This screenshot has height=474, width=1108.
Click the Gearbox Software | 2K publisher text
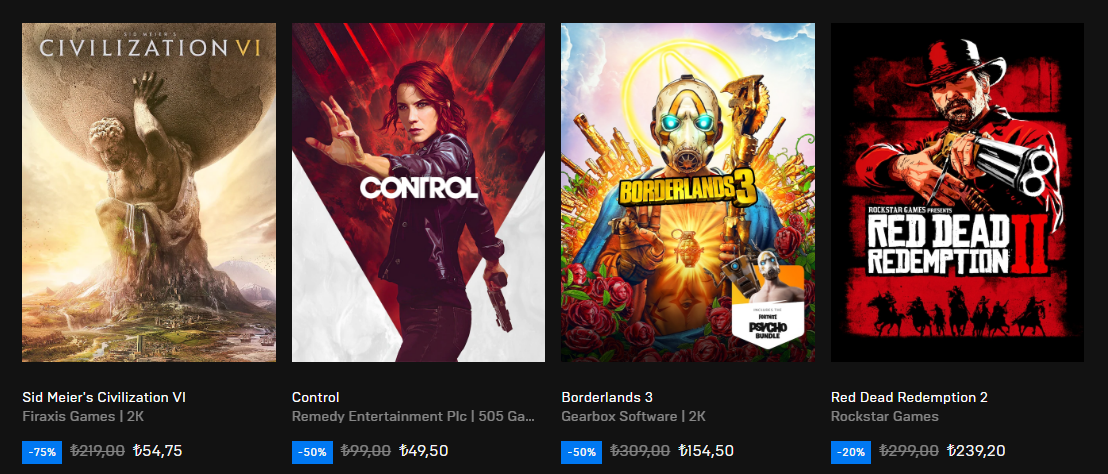pyautogui.click(x=633, y=417)
